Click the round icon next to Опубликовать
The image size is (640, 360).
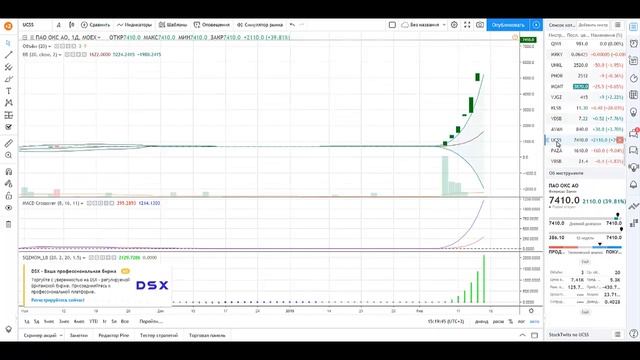[536, 25]
